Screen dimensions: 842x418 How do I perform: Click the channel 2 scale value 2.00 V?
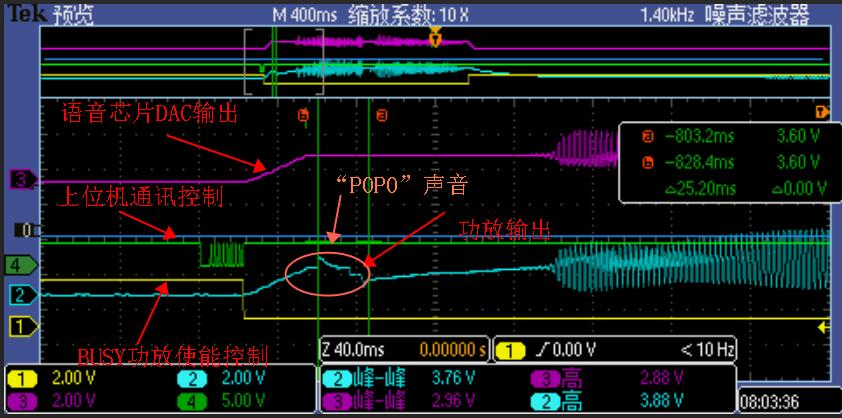pyautogui.click(x=244, y=379)
